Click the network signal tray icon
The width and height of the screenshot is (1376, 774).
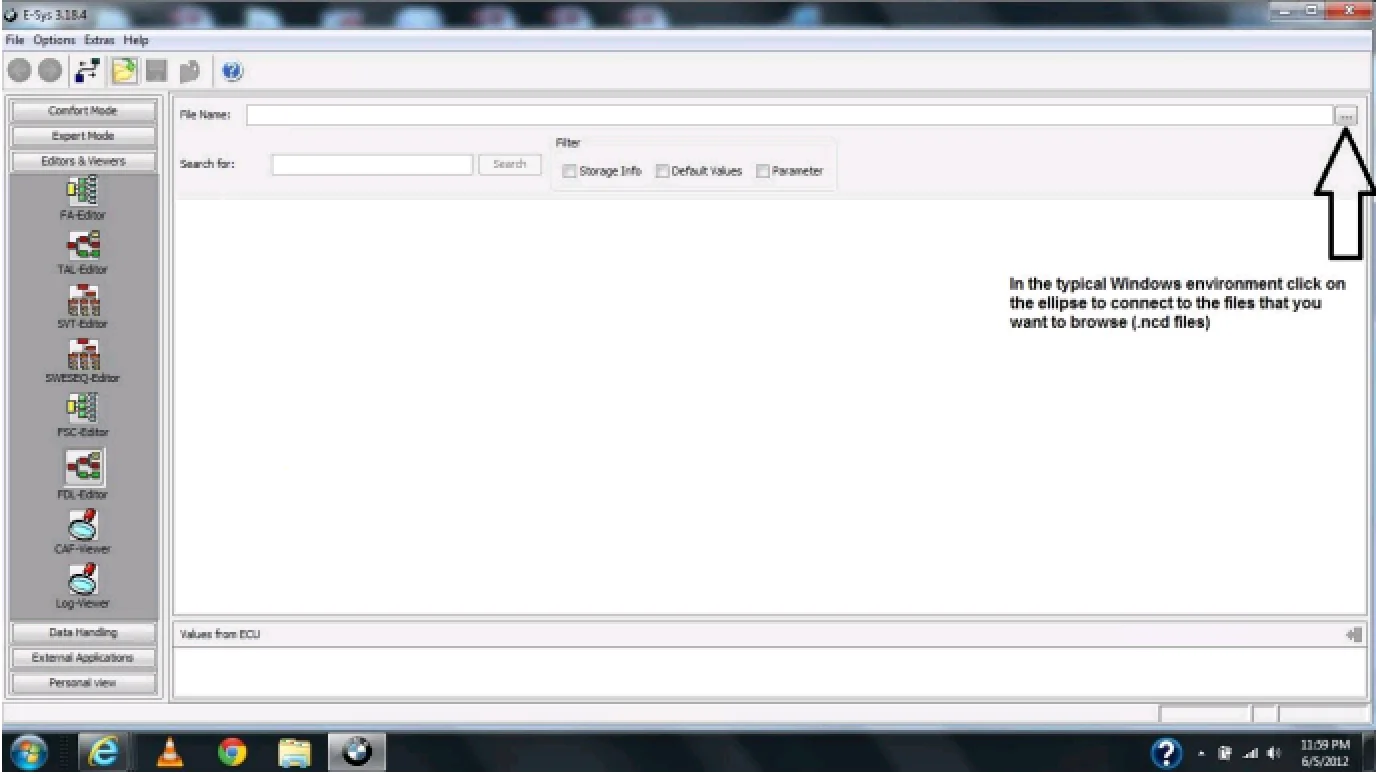[1250, 753]
